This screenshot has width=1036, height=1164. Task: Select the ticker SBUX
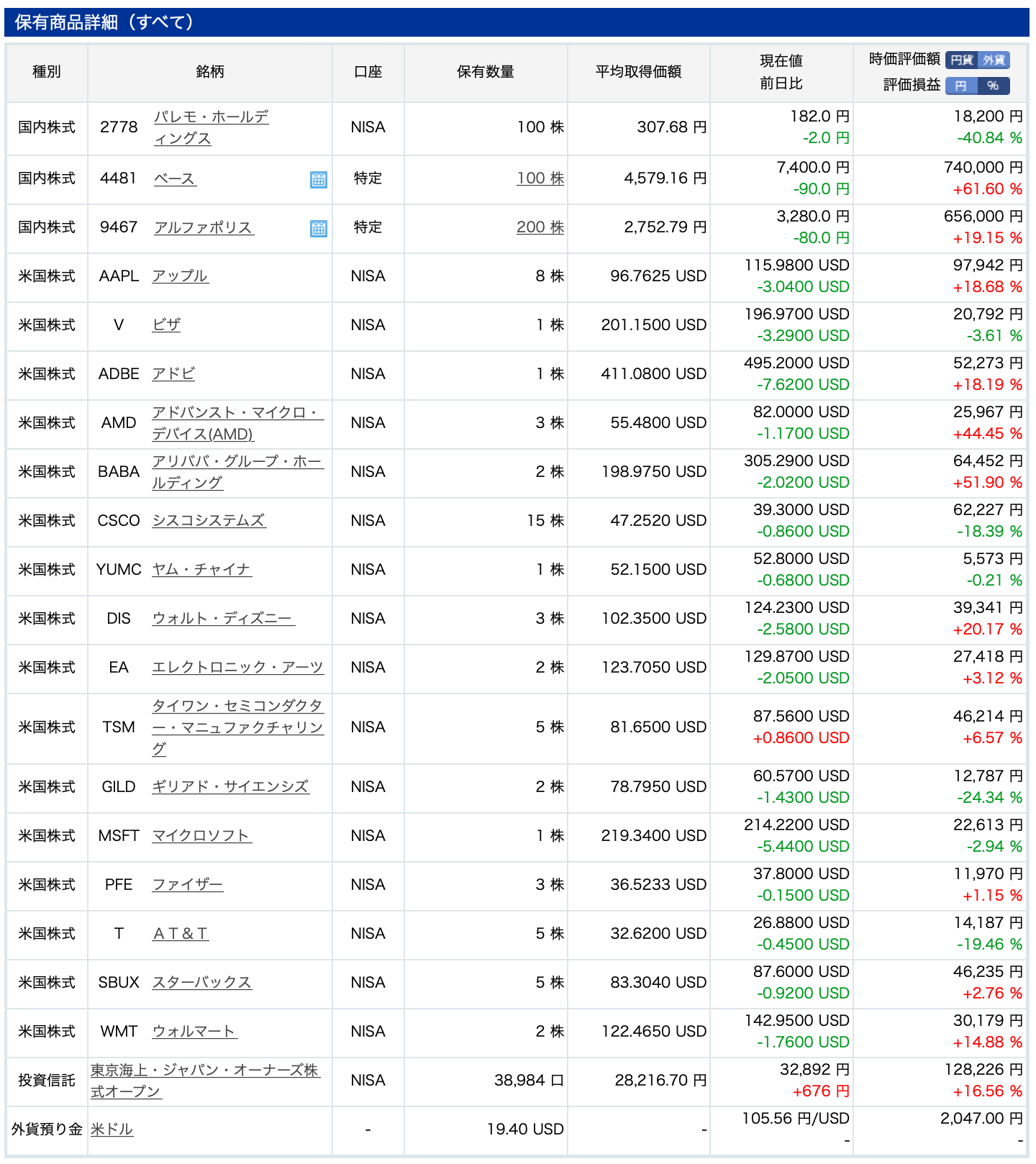(x=119, y=983)
